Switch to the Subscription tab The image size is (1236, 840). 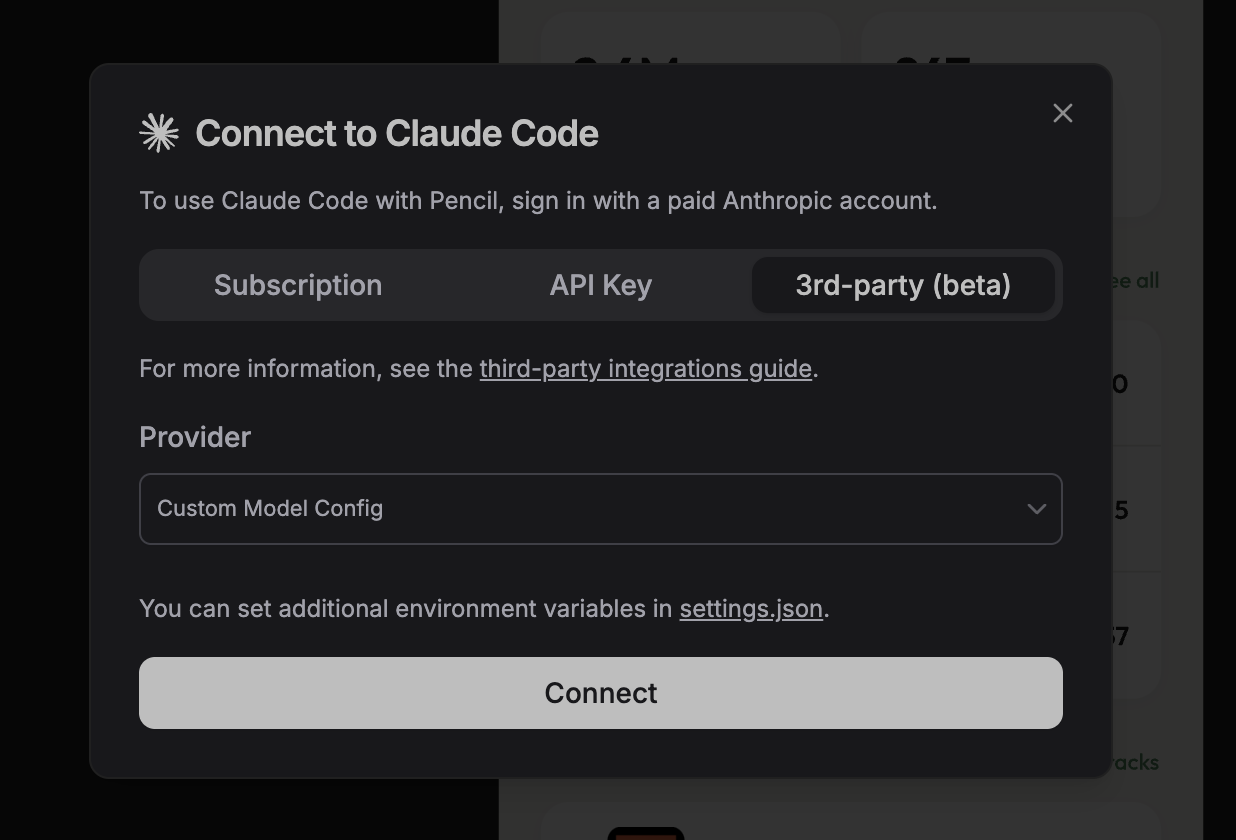[298, 285]
